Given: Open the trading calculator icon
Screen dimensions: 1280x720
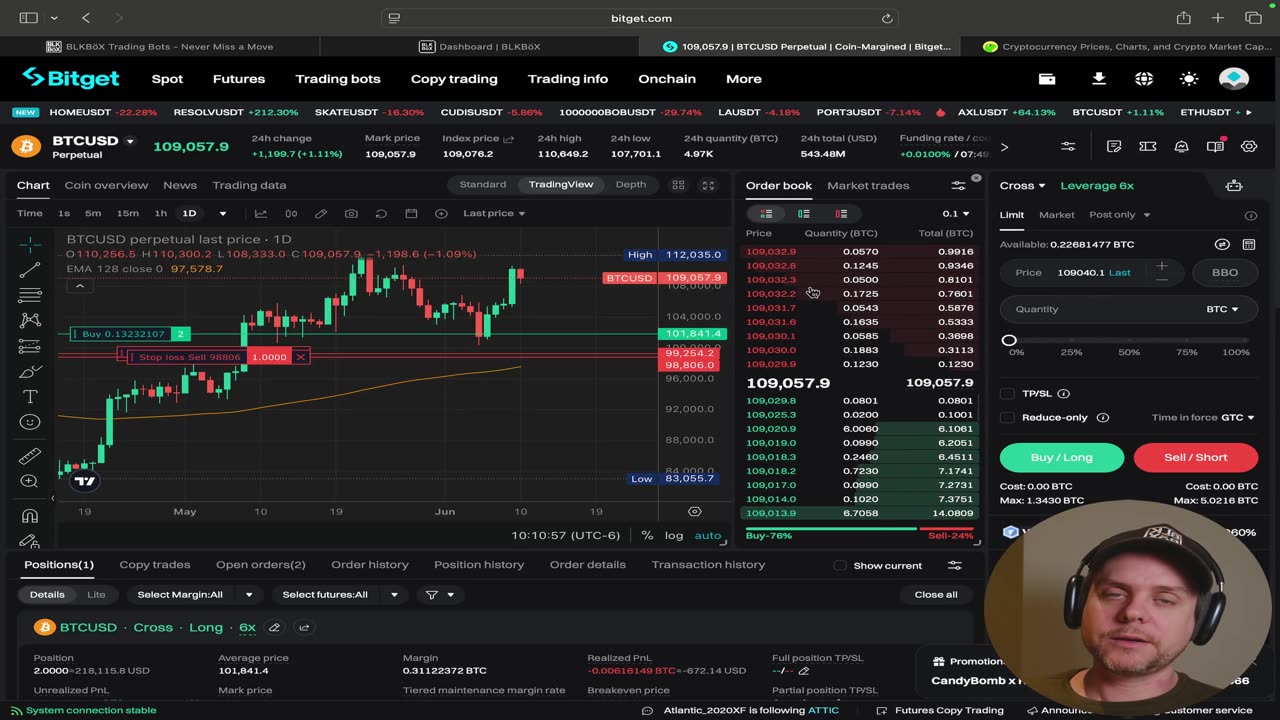Looking at the screenshot, I should click(1249, 244).
